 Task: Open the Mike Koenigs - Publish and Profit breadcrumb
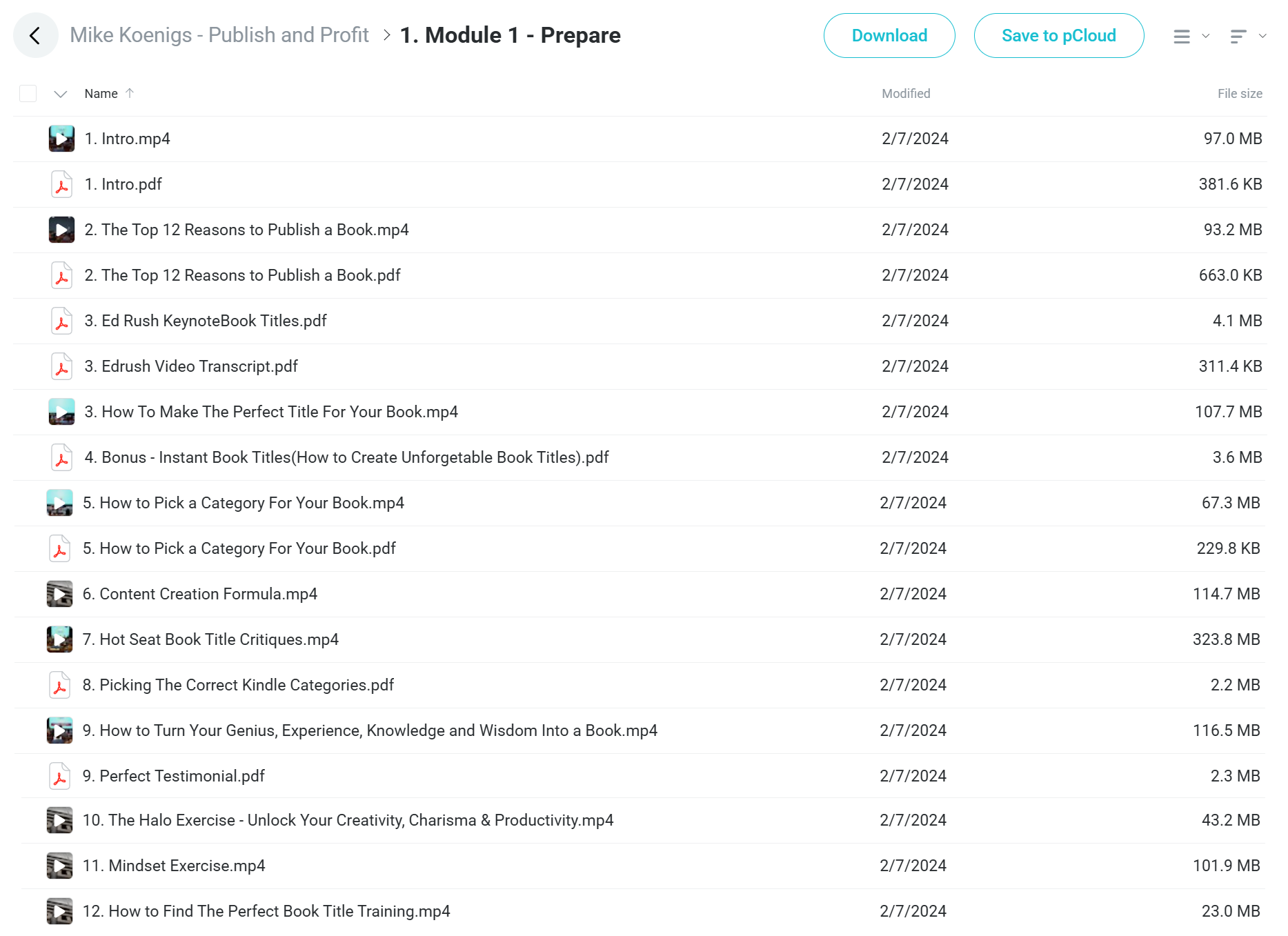[219, 35]
